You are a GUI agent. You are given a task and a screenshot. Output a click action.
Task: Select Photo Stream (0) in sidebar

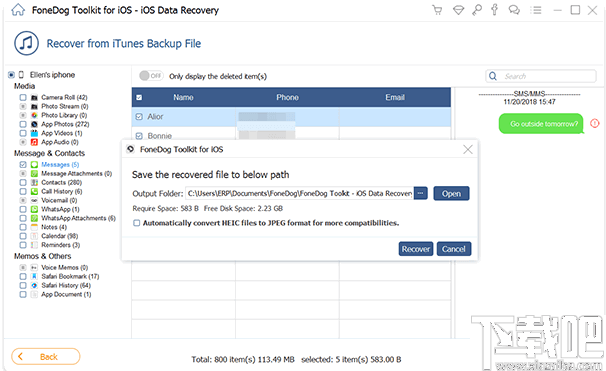[x=65, y=106]
